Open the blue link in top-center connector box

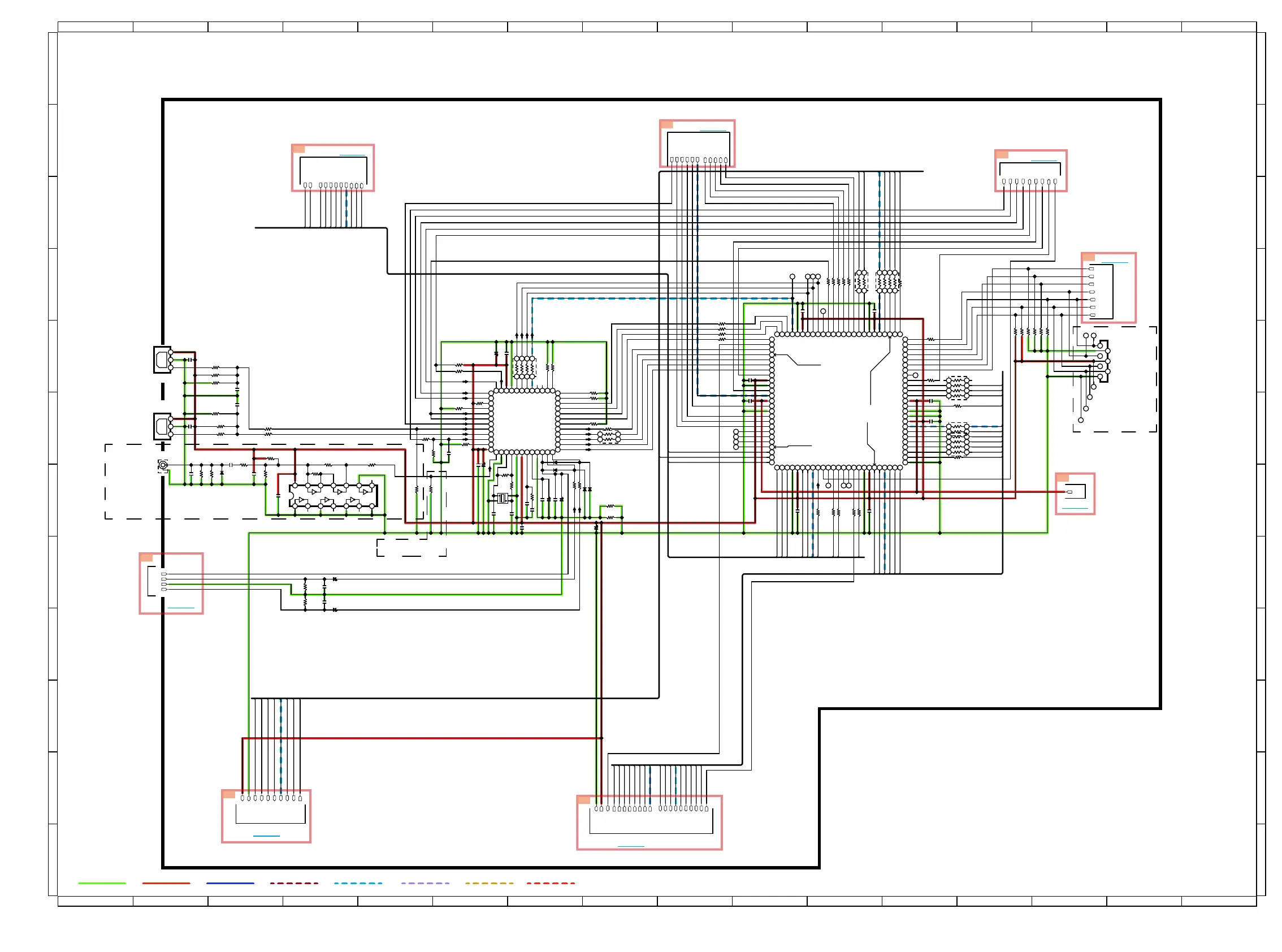click(713, 131)
